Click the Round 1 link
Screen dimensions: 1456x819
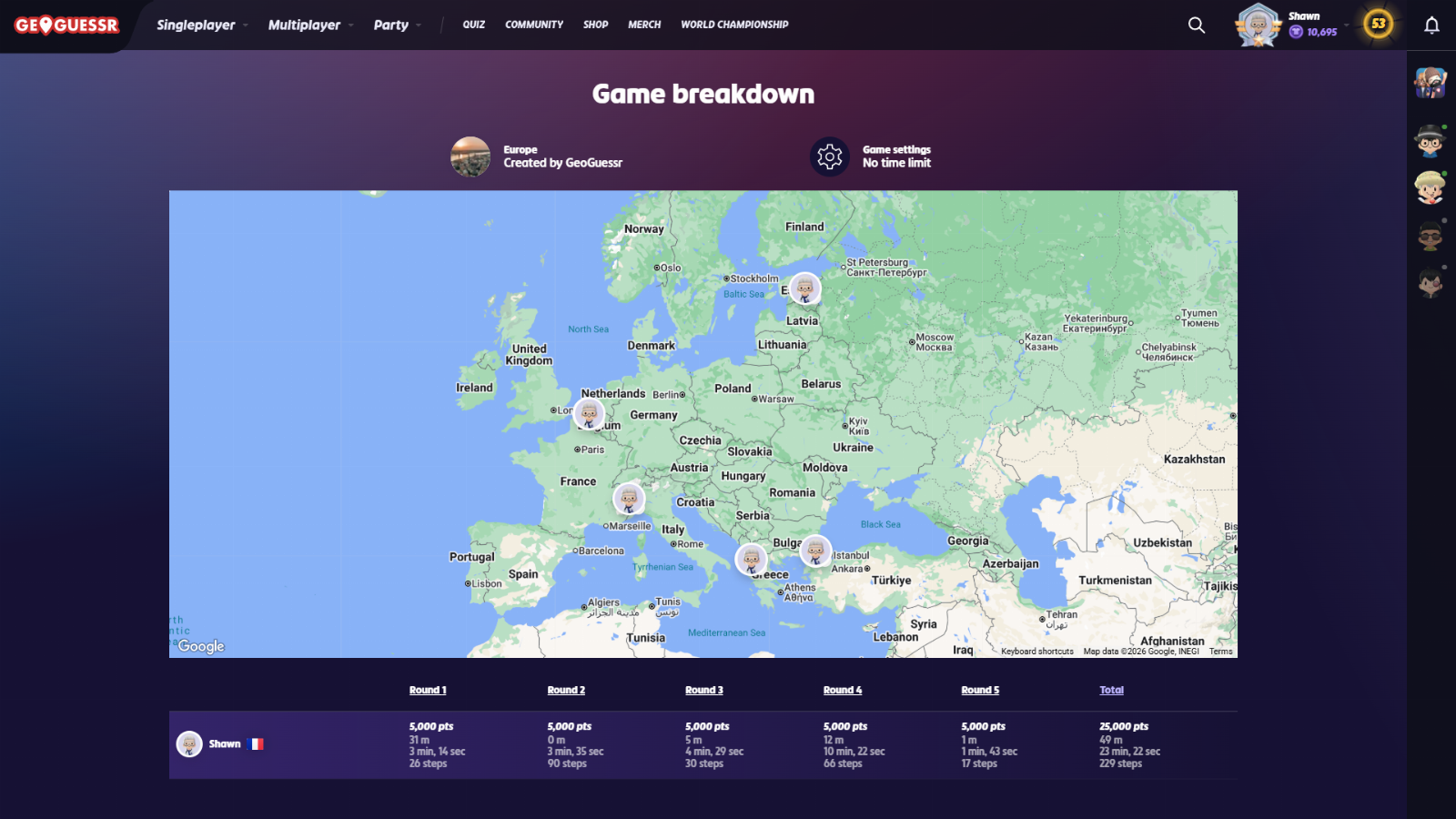coord(428,690)
